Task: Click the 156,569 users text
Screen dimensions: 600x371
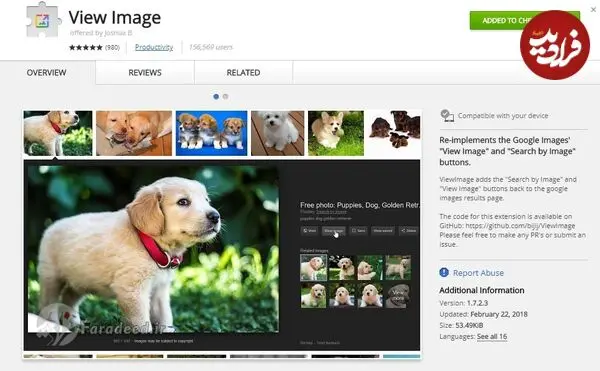Action: pos(211,47)
